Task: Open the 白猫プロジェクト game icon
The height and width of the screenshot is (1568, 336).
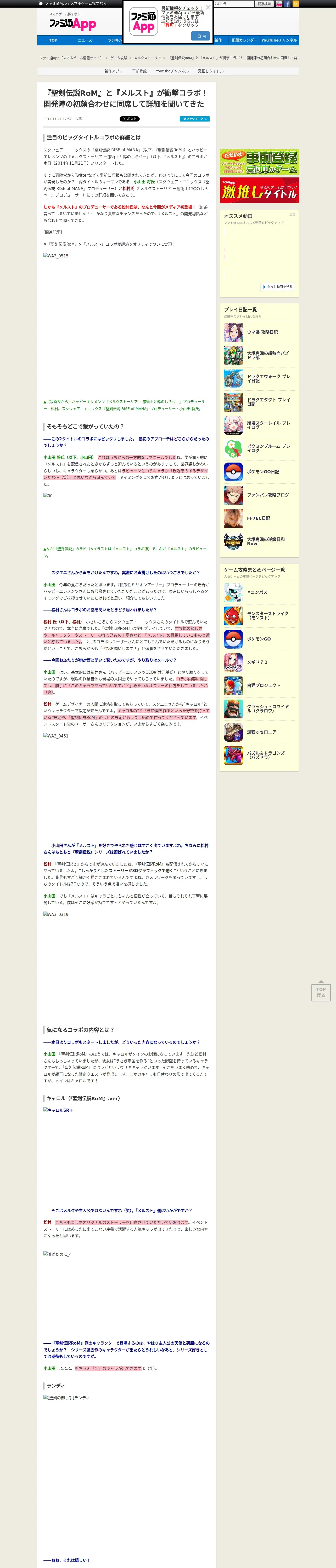Action: pyautogui.click(x=233, y=685)
